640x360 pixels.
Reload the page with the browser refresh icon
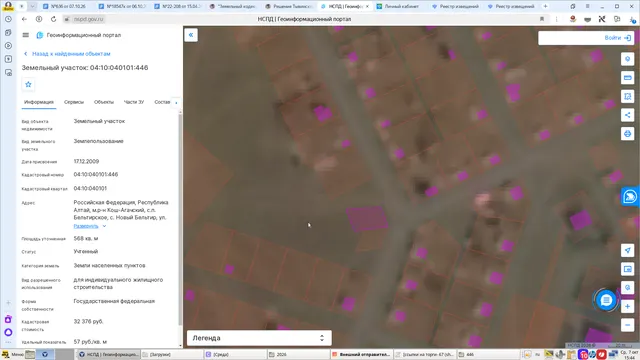click(x=53, y=19)
